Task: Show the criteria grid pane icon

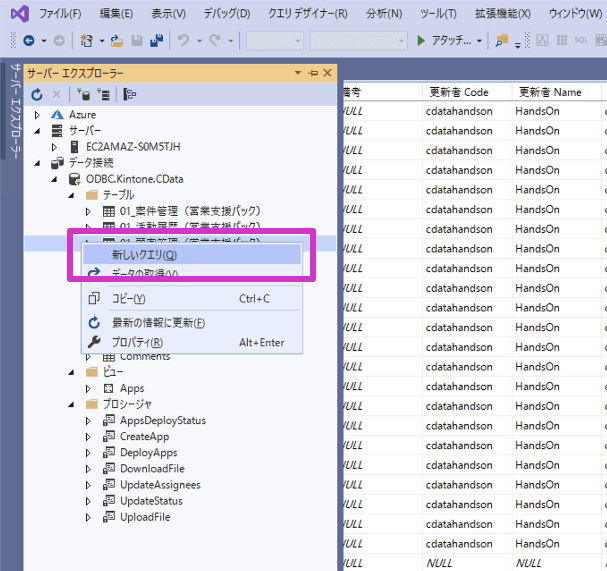Action: click(562, 40)
